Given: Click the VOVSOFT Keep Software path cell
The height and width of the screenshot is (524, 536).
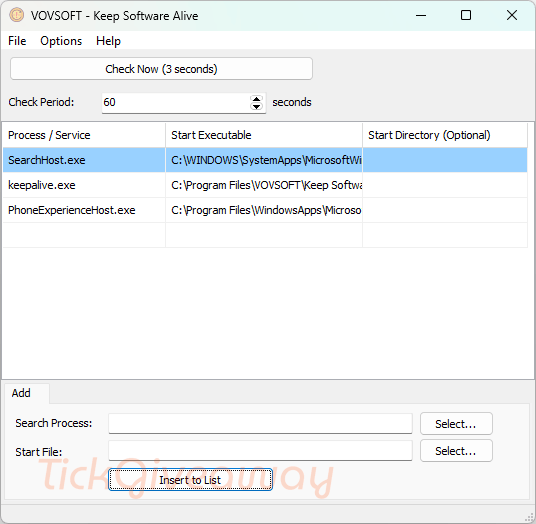Looking at the screenshot, I should (x=264, y=185).
